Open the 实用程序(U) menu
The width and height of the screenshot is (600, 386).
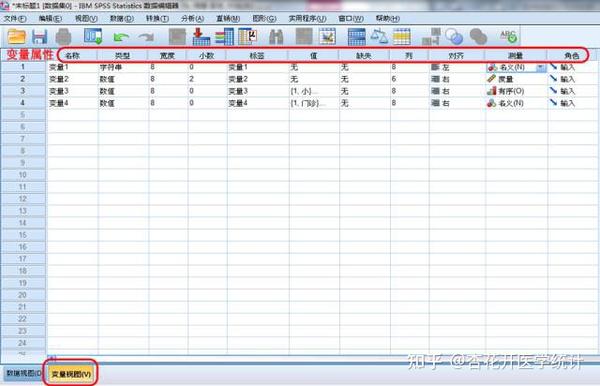[x=307, y=18]
